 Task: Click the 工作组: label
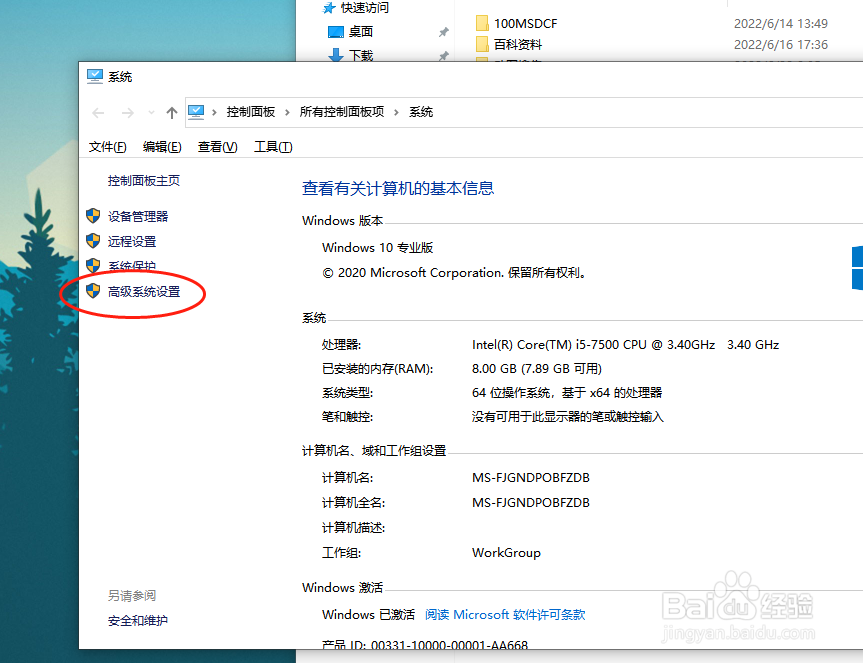point(341,553)
